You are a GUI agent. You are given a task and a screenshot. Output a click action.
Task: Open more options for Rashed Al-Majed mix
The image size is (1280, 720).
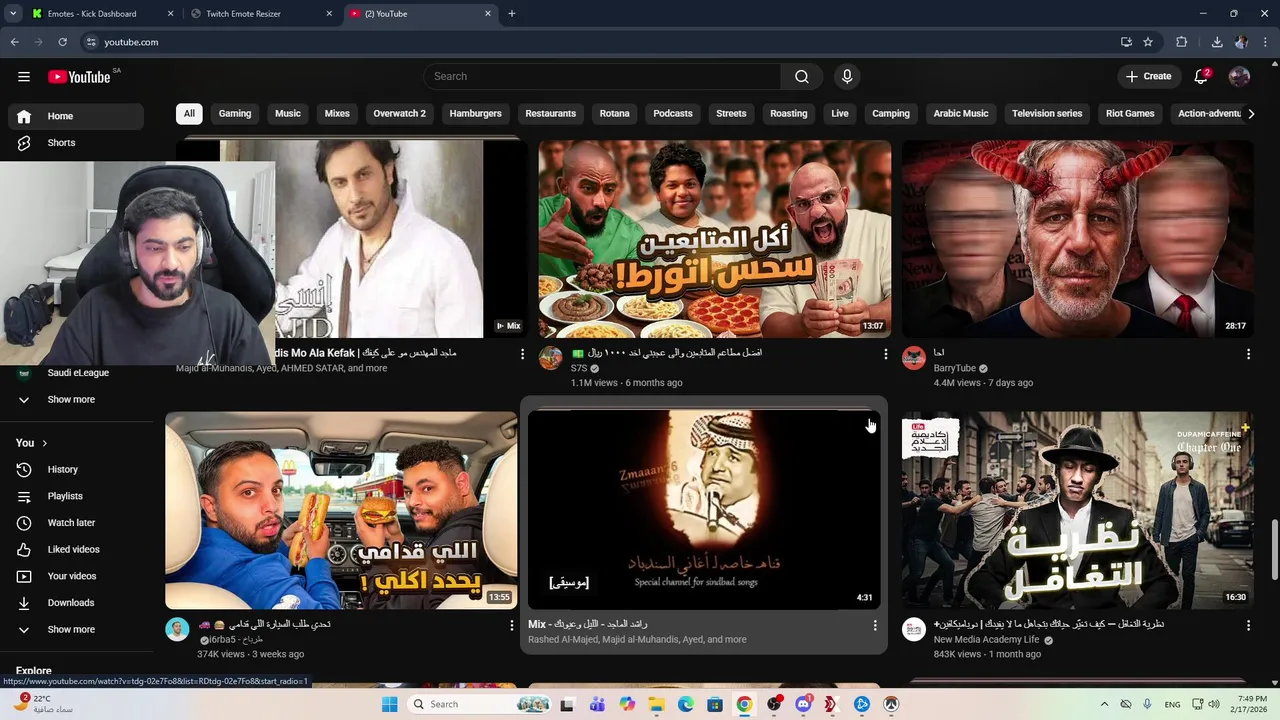point(875,625)
